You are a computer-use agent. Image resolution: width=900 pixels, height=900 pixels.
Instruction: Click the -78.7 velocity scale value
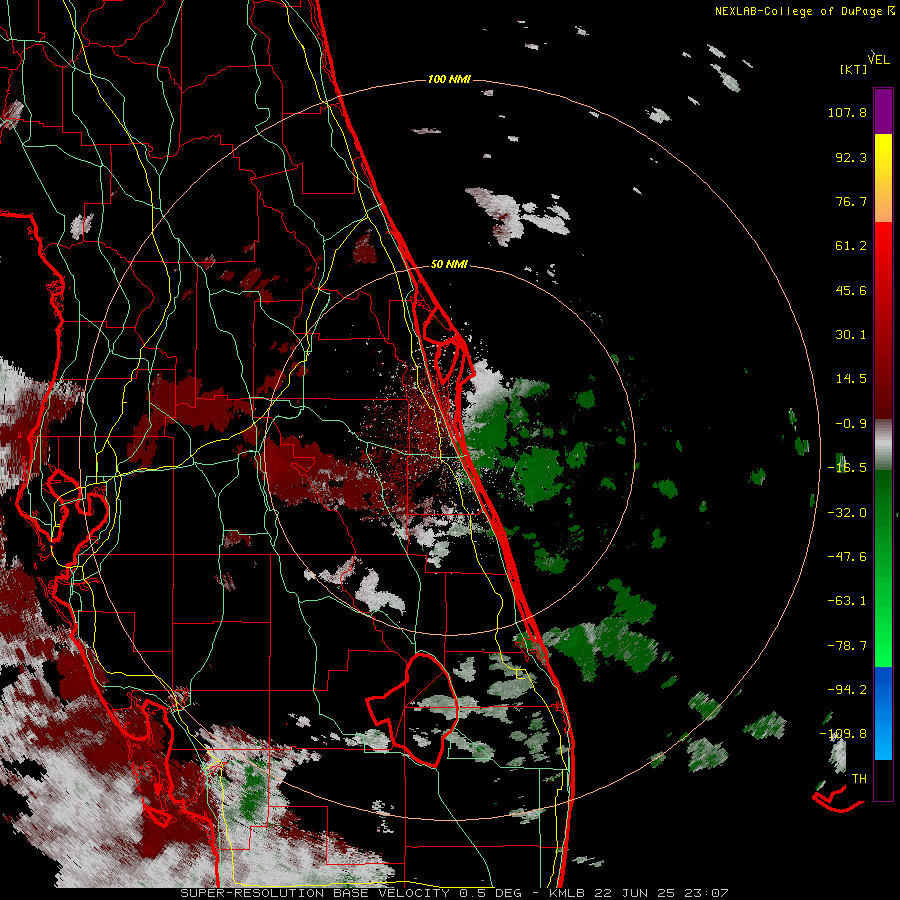click(847, 646)
